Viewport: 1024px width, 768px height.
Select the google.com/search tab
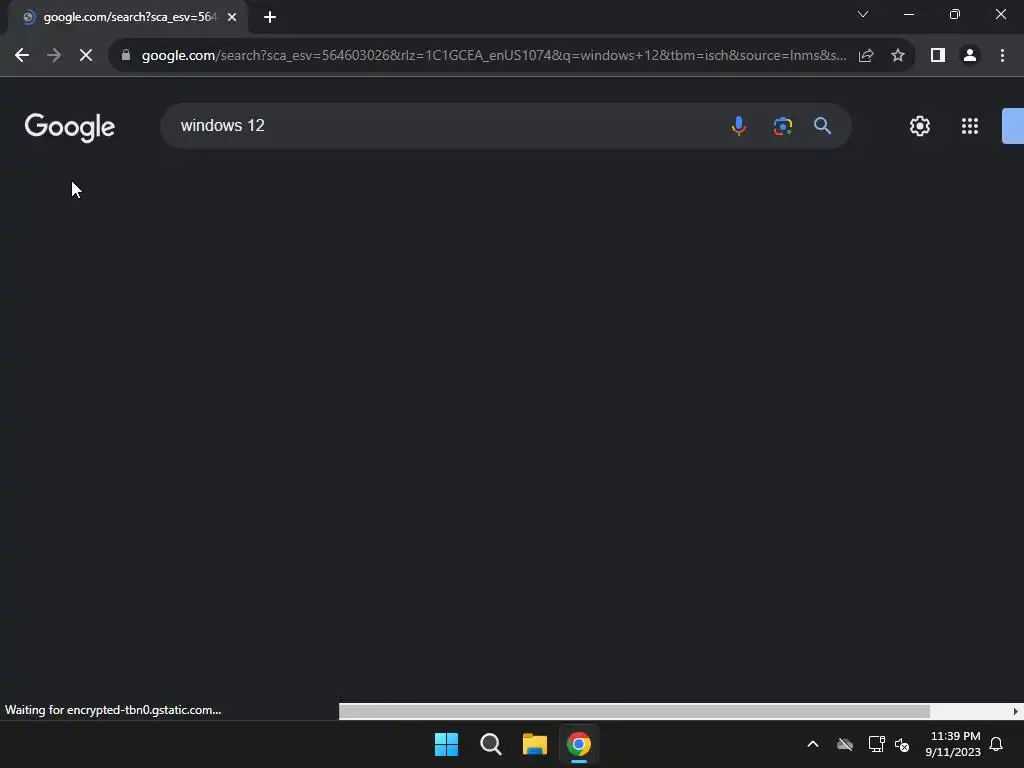point(128,17)
